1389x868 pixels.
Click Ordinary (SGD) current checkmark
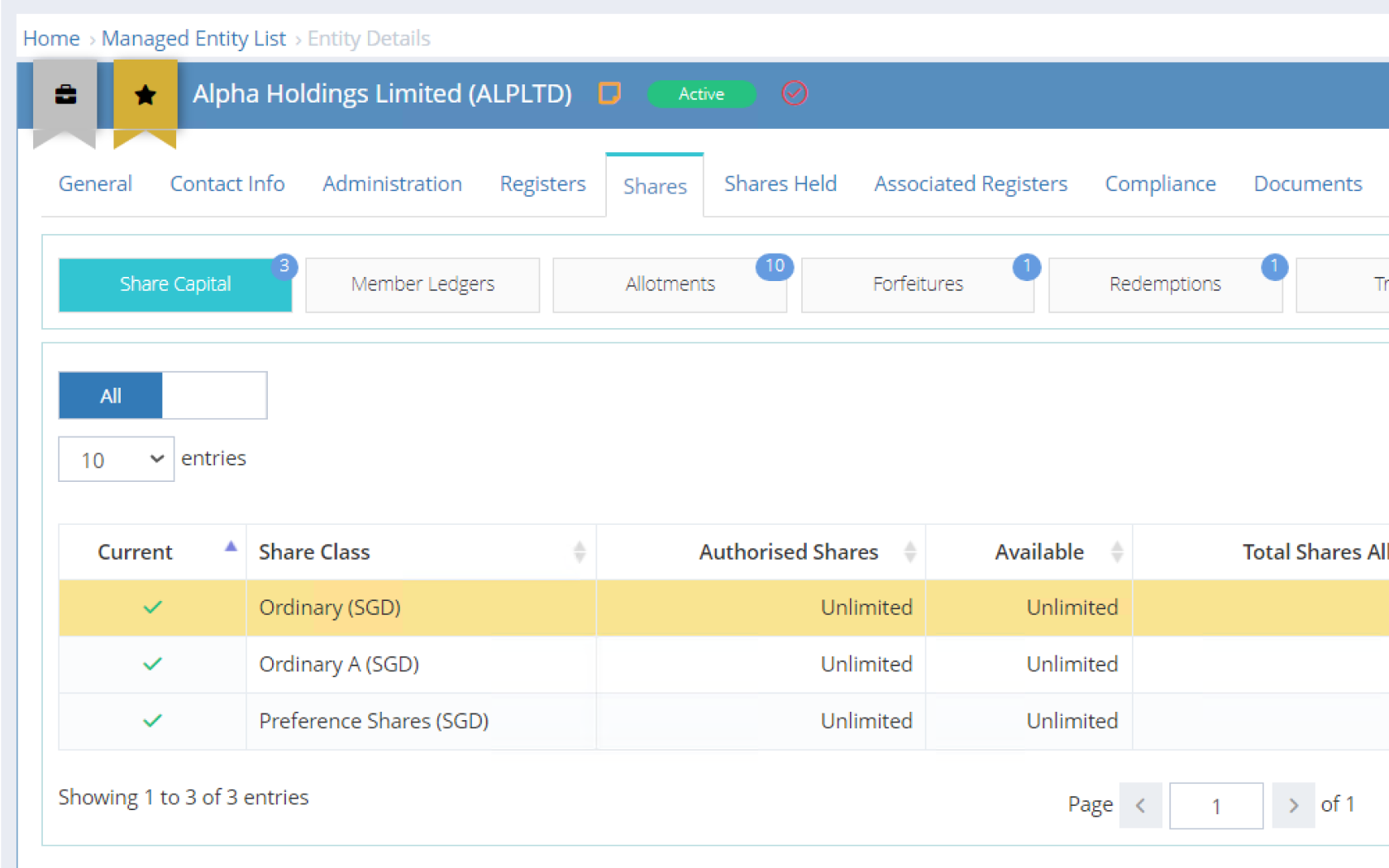pyautogui.click(x=152, y=608)
